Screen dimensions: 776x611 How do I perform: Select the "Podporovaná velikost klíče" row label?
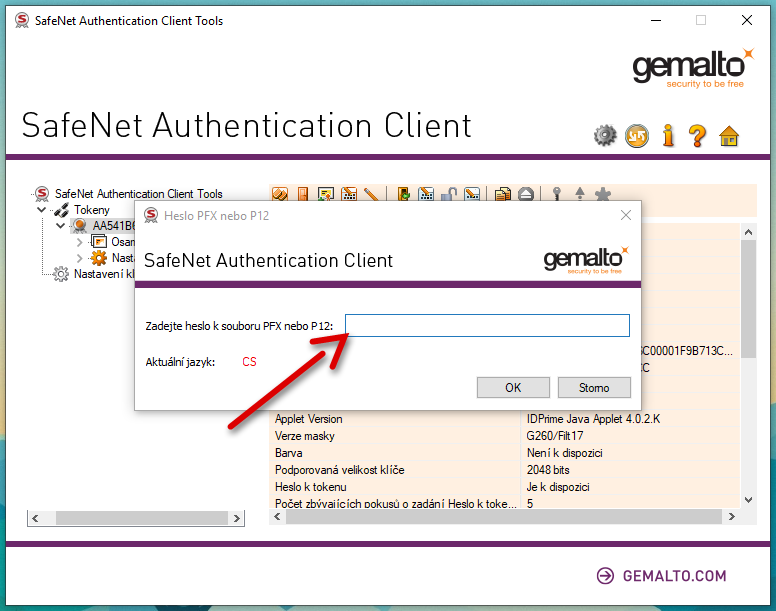(340, 470)
